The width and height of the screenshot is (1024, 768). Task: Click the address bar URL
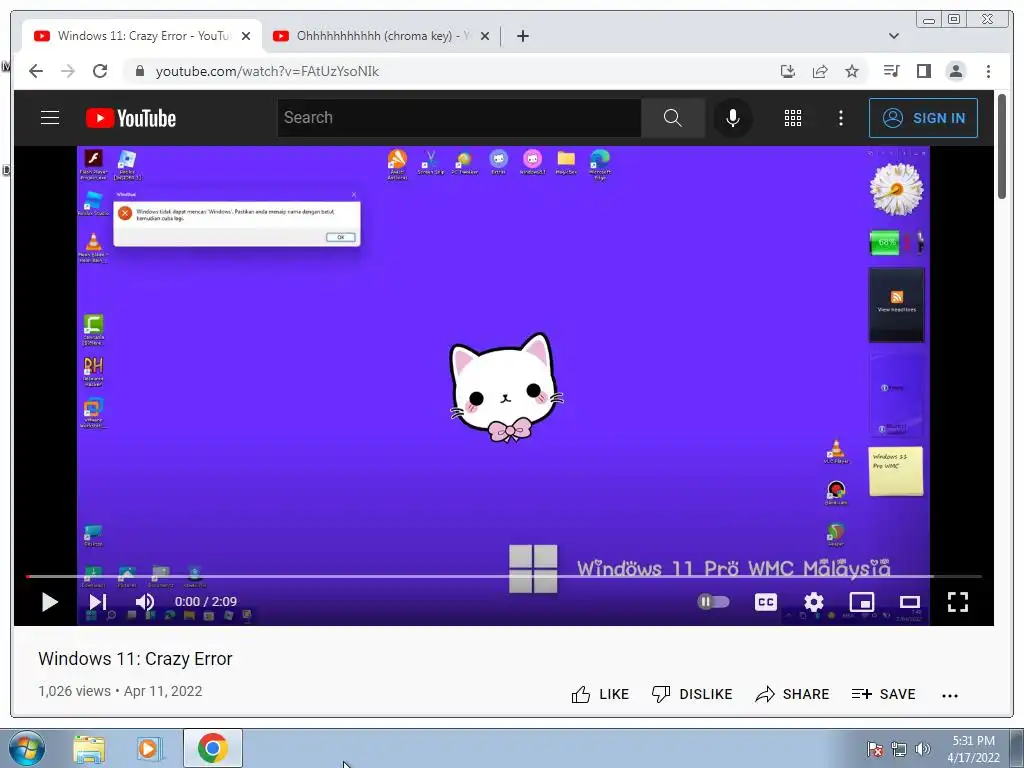267,71
